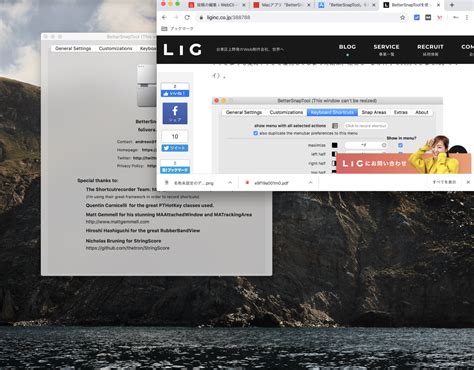The image size is (474, 370).
Task: Click the blue extension icon in Chrome toolbar
Action: 417,17
